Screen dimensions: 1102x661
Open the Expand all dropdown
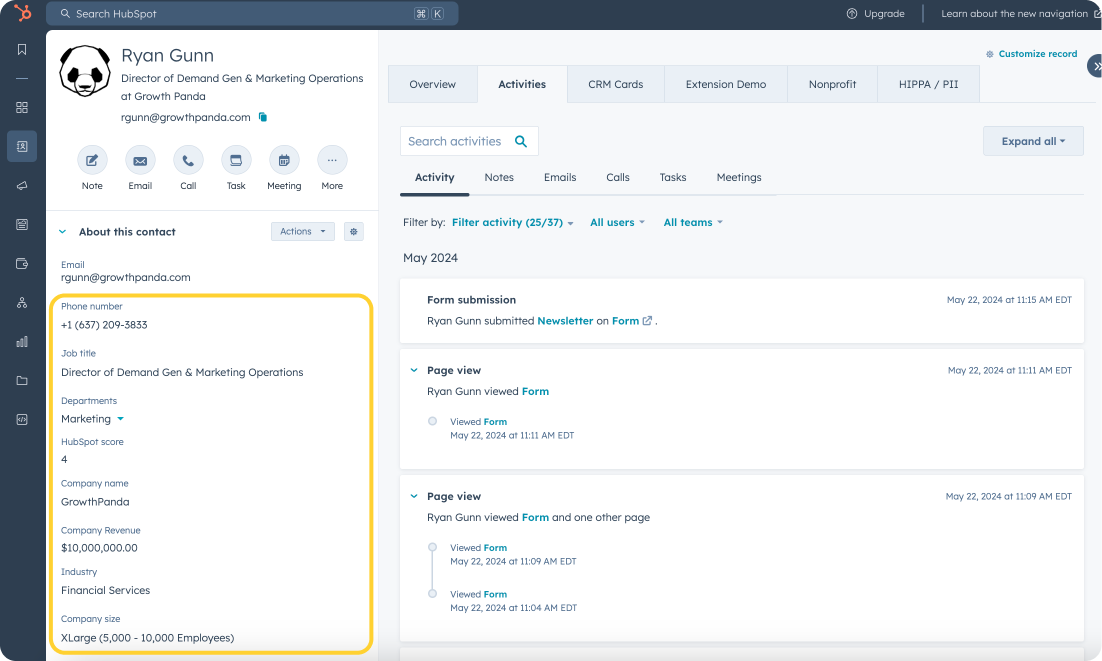pos(1033,141)
